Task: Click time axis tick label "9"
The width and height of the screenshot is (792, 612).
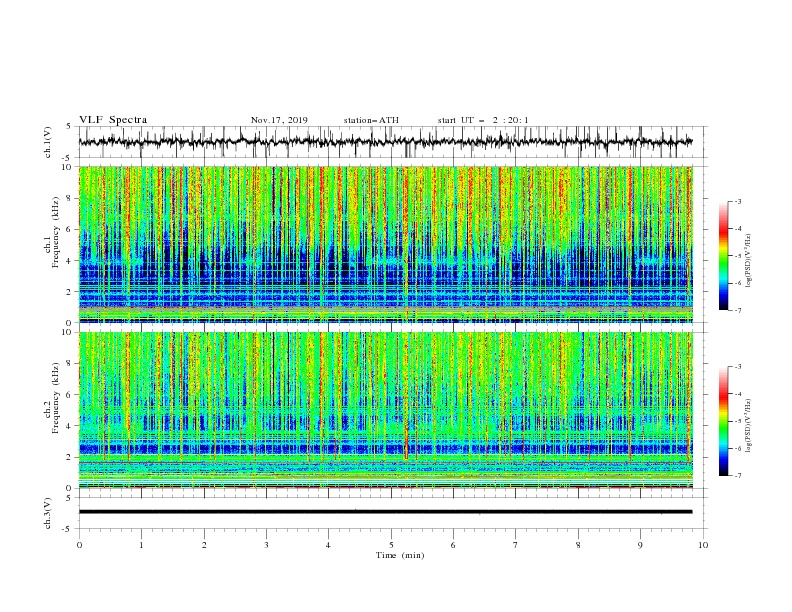Action: click(640, 545)
